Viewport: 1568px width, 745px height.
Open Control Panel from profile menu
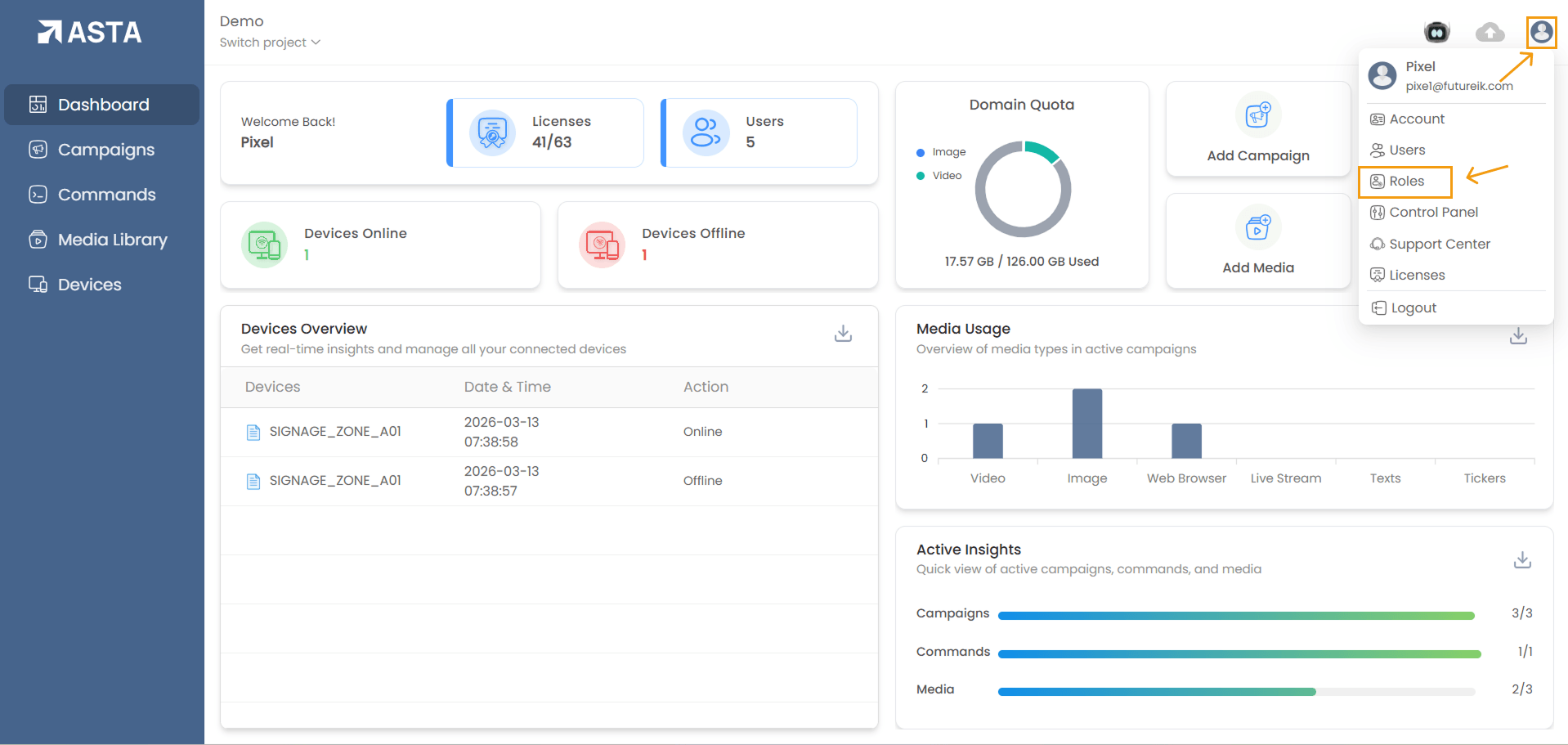(1432, 213)
